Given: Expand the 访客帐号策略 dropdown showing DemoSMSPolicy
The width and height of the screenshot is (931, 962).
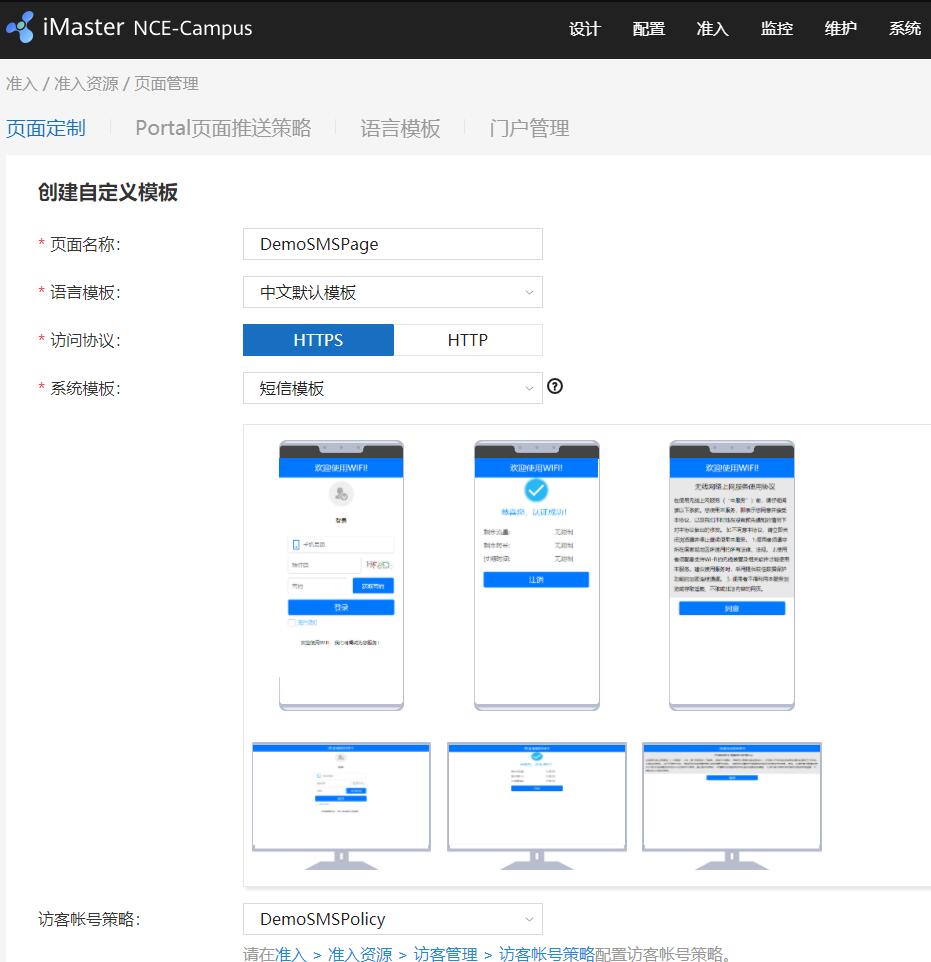Looking at the screenshot, I should point(392,919).
